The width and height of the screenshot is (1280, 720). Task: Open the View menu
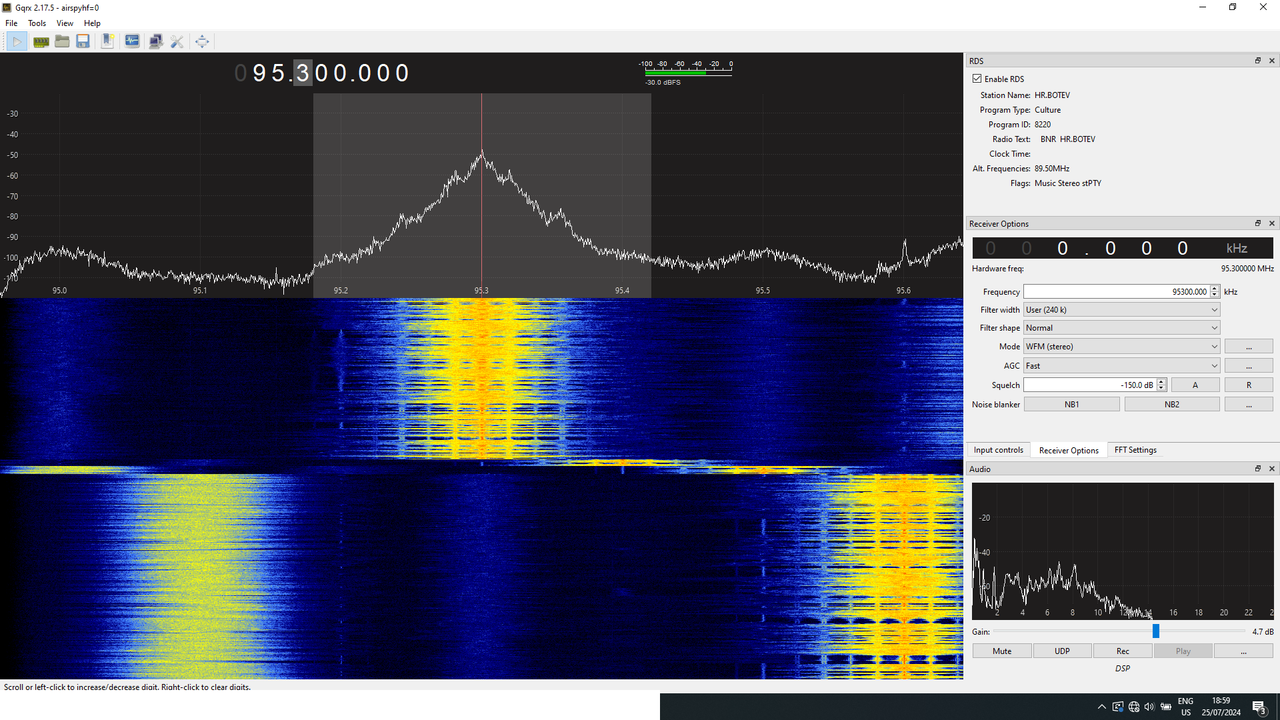65,23
